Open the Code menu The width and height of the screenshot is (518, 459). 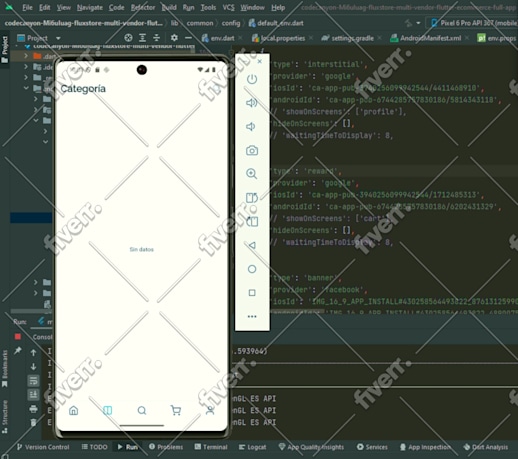116,7
